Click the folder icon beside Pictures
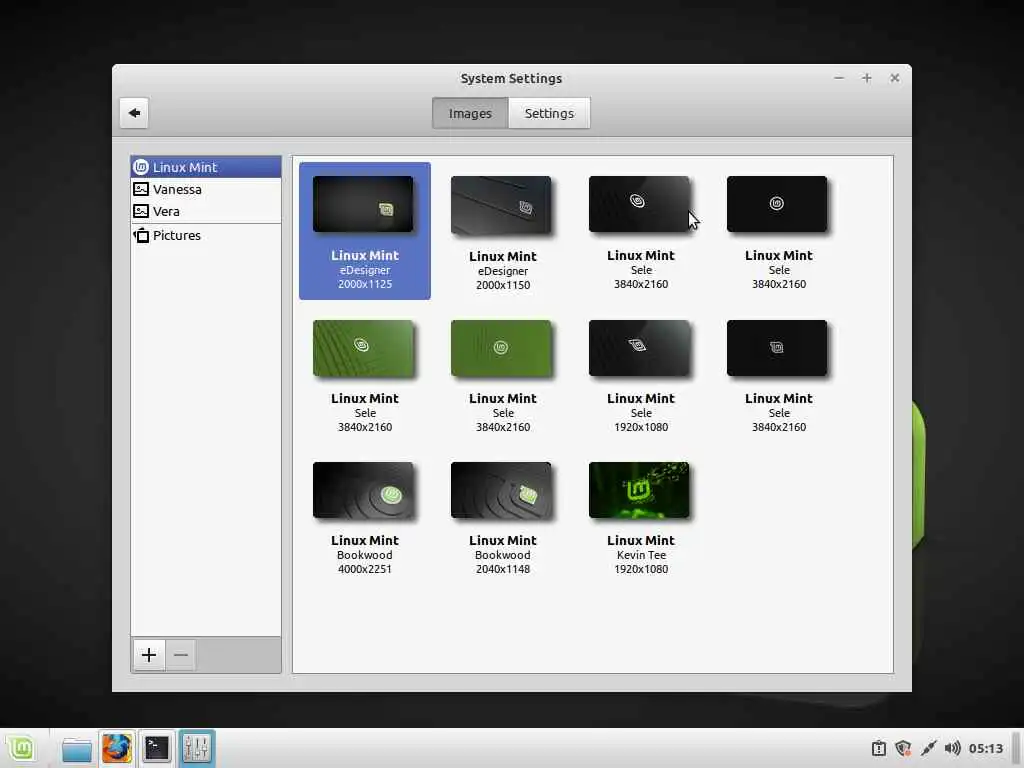The width and height of the screenshot is (1024, 768). click(x=141, y=235)
